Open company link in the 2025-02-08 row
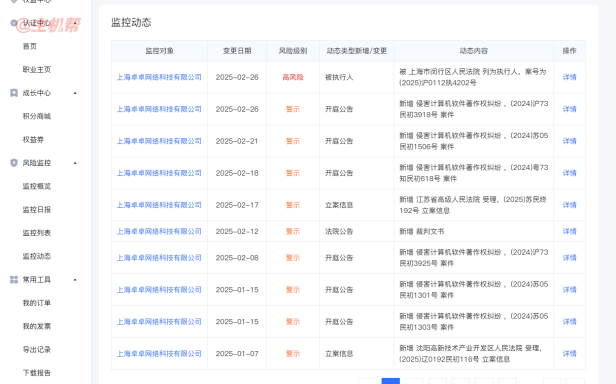The width and height of the screenshot is (616, 384). (159, 257)
